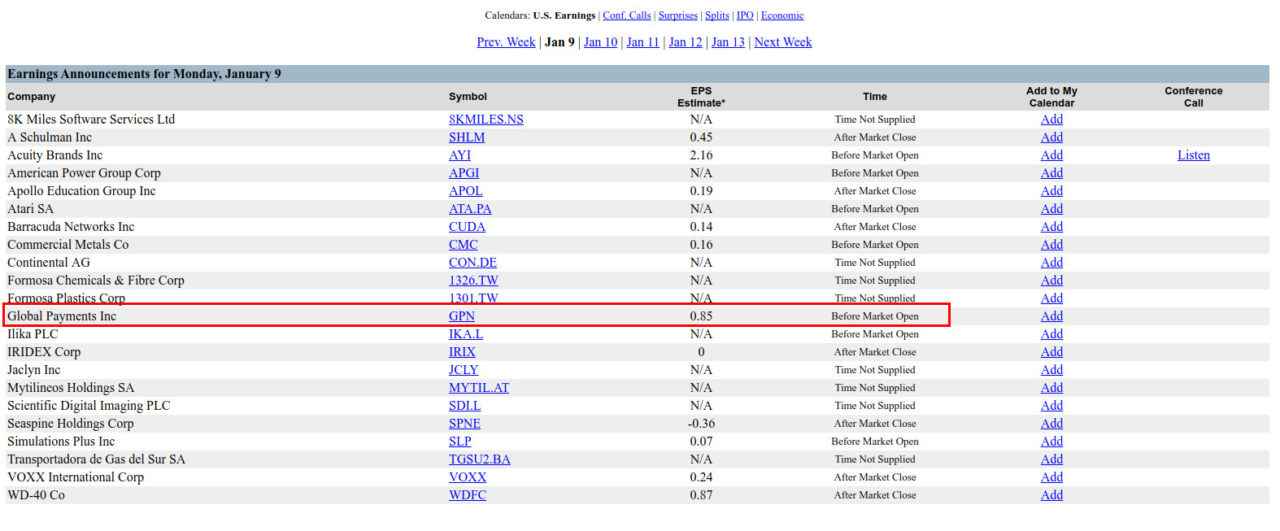Switch to Jan 10 earnings
Screen dimensions: 1280x531
[600, 42]
